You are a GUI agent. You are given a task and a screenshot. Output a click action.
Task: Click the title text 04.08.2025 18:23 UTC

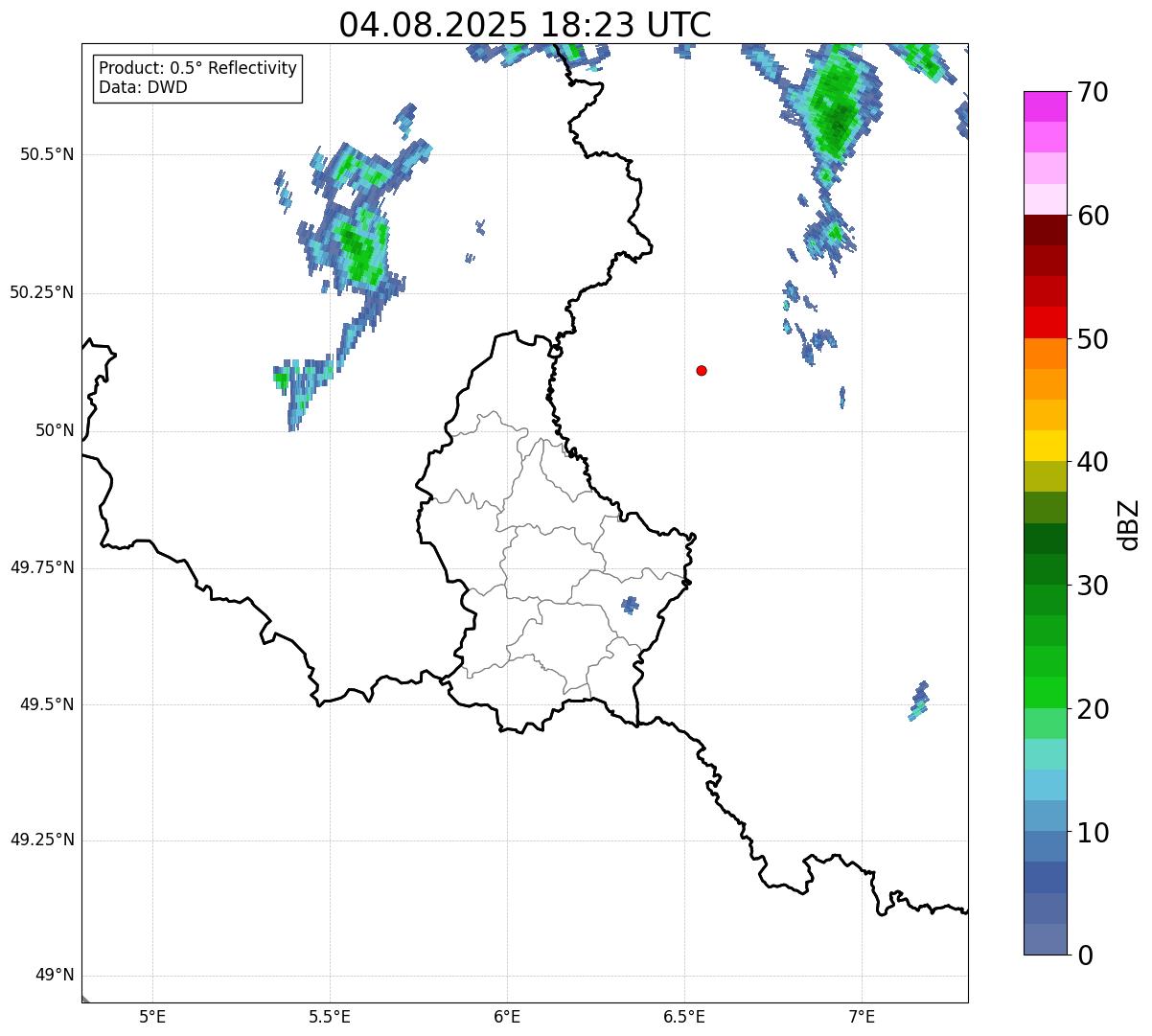click(x=525, y=25)
